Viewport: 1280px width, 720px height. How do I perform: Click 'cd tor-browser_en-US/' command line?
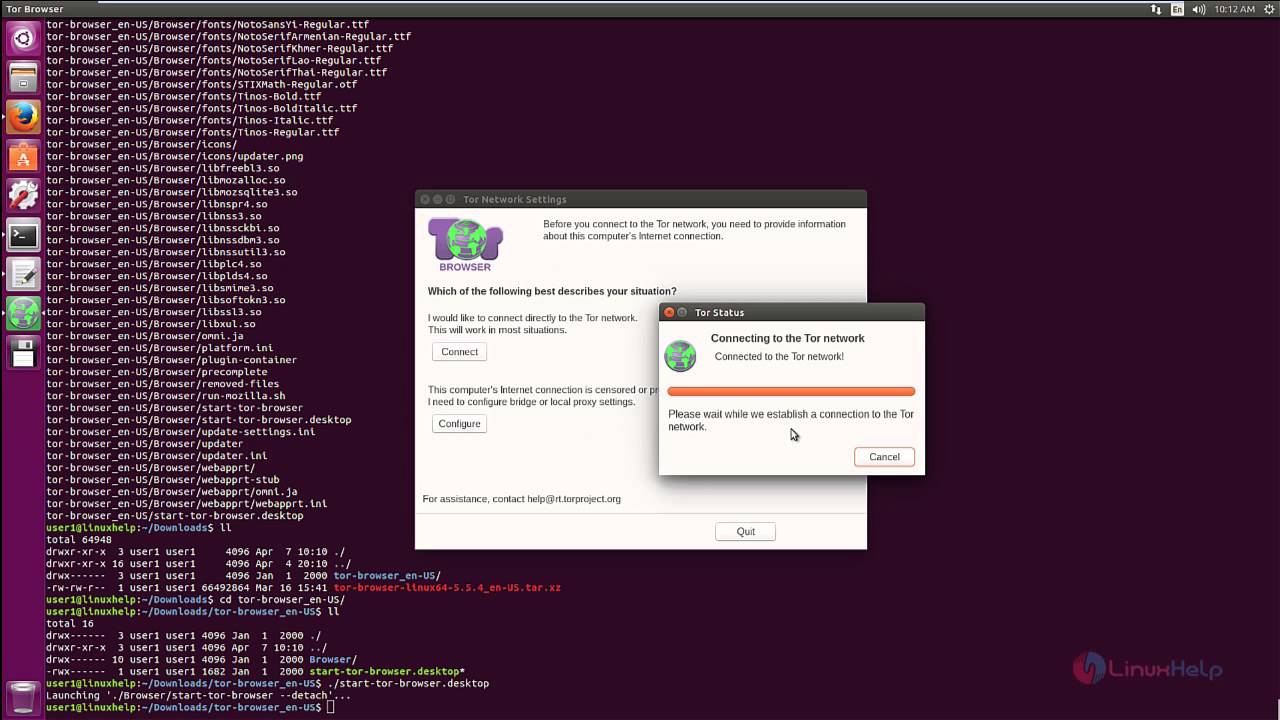(x=281, y=600)
